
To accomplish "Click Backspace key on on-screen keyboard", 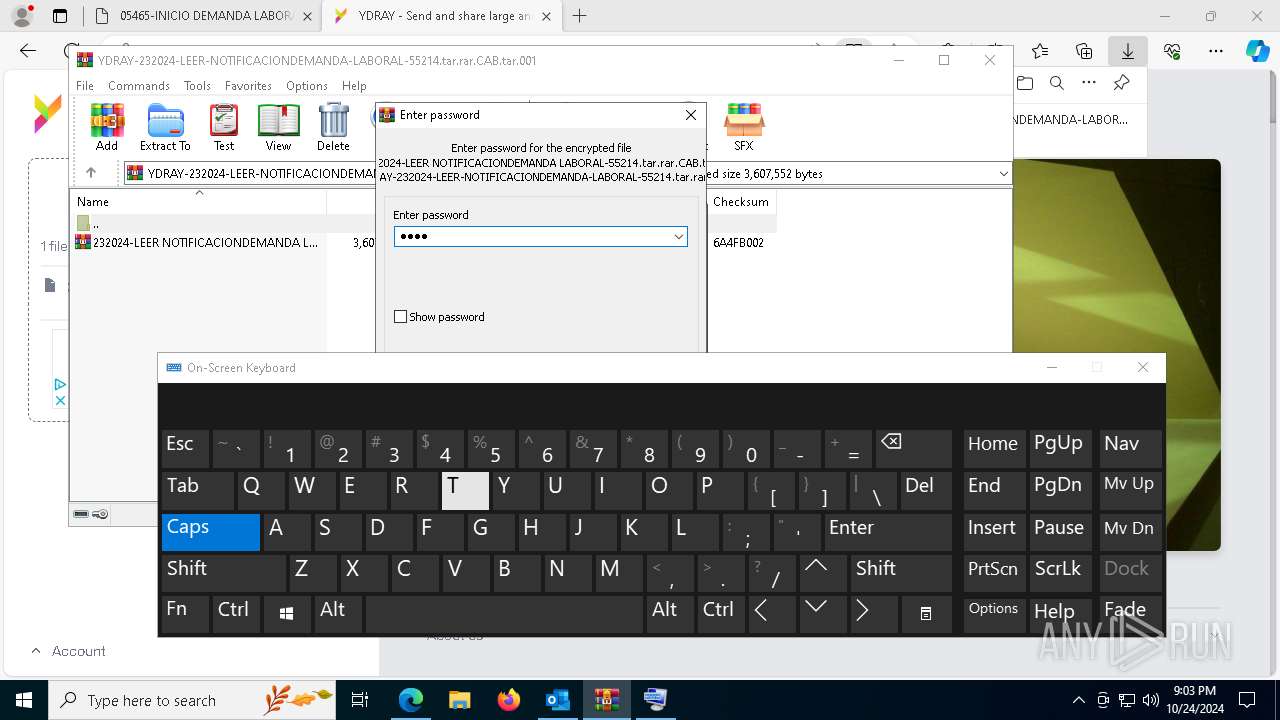I will coord(913,449).
